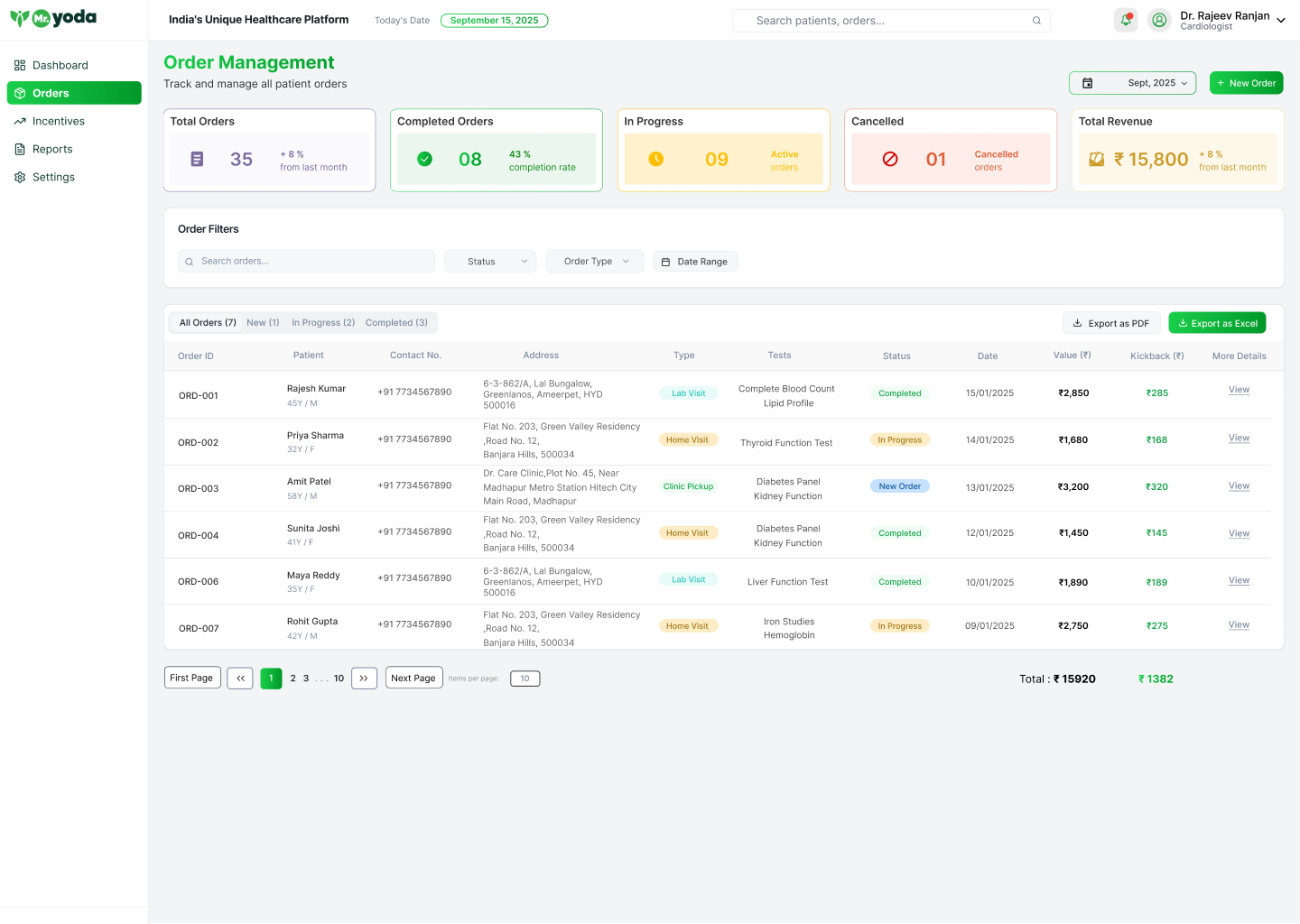Click the notification bell icon
The width and height of the screenshot is (1300, 924).
[x=1126, y=20]
